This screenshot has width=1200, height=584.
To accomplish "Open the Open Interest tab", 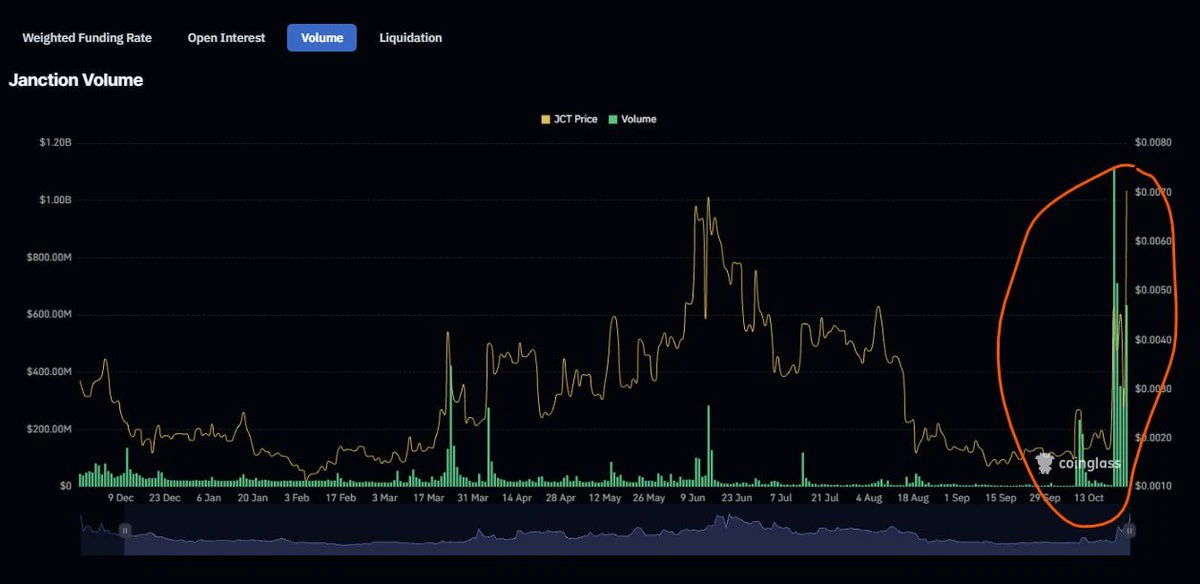I will [x=226, y=38].
